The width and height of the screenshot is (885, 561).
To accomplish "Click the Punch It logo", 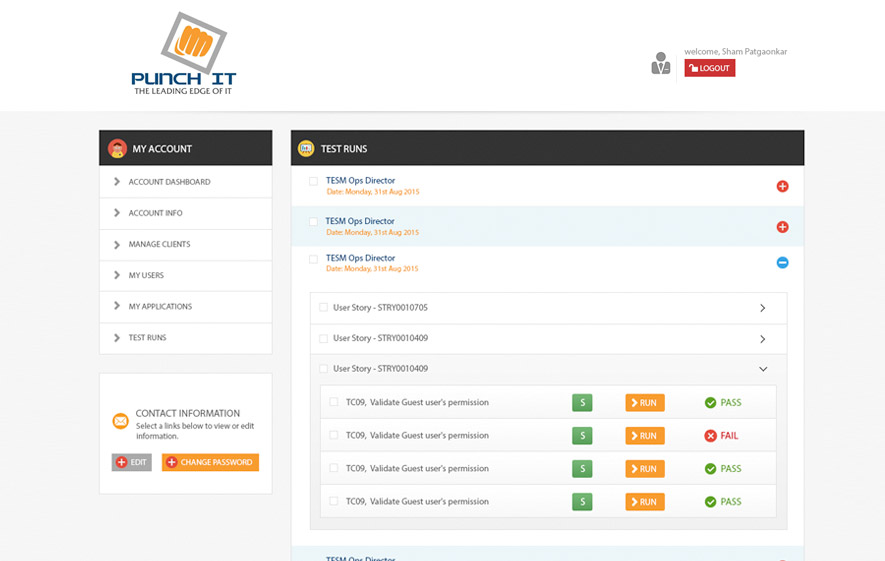I will [x=183, y=54].
